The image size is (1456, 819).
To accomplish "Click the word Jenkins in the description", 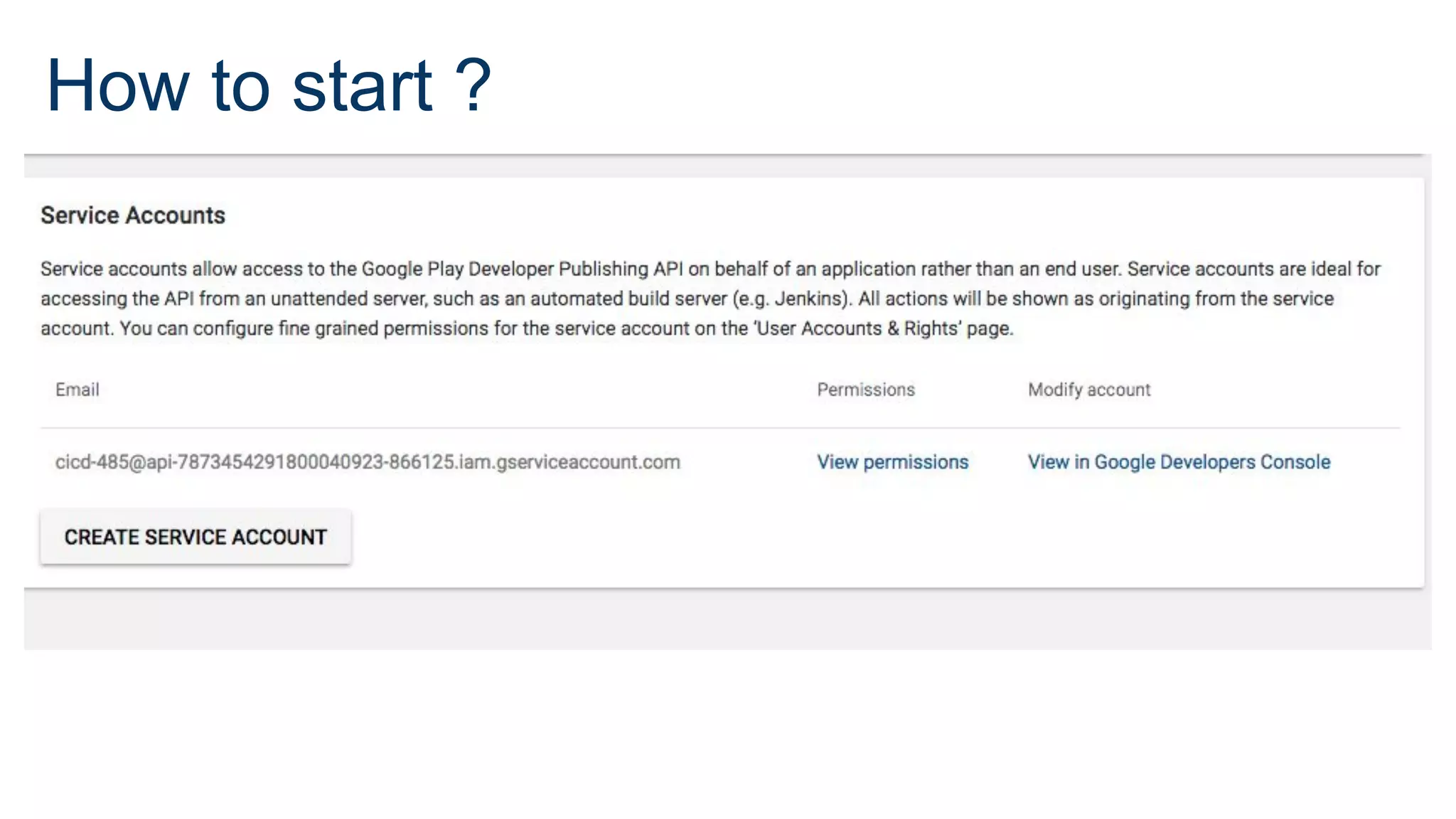I will tap(808, 299).
